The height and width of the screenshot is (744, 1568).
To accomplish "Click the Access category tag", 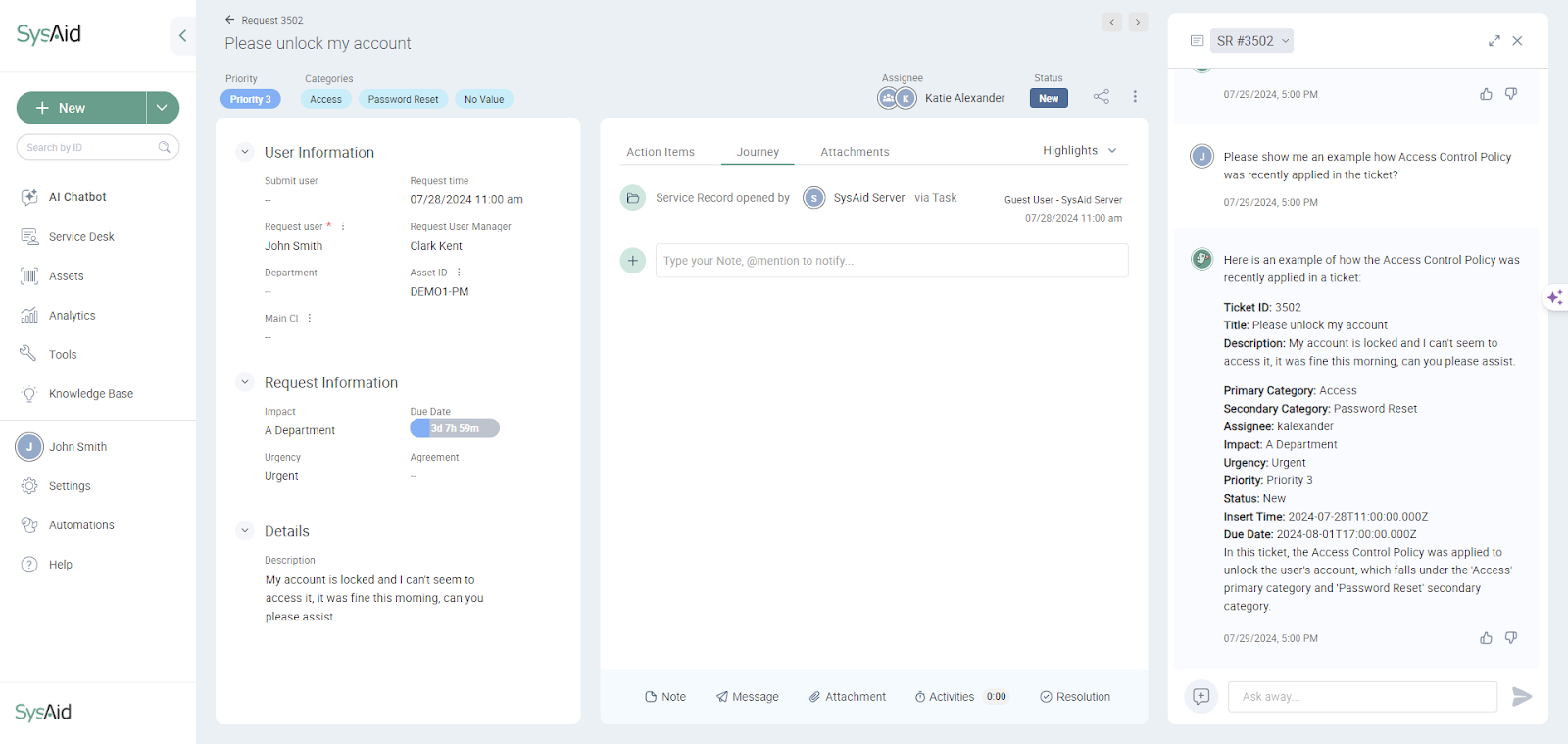I will tap(325, 99).
